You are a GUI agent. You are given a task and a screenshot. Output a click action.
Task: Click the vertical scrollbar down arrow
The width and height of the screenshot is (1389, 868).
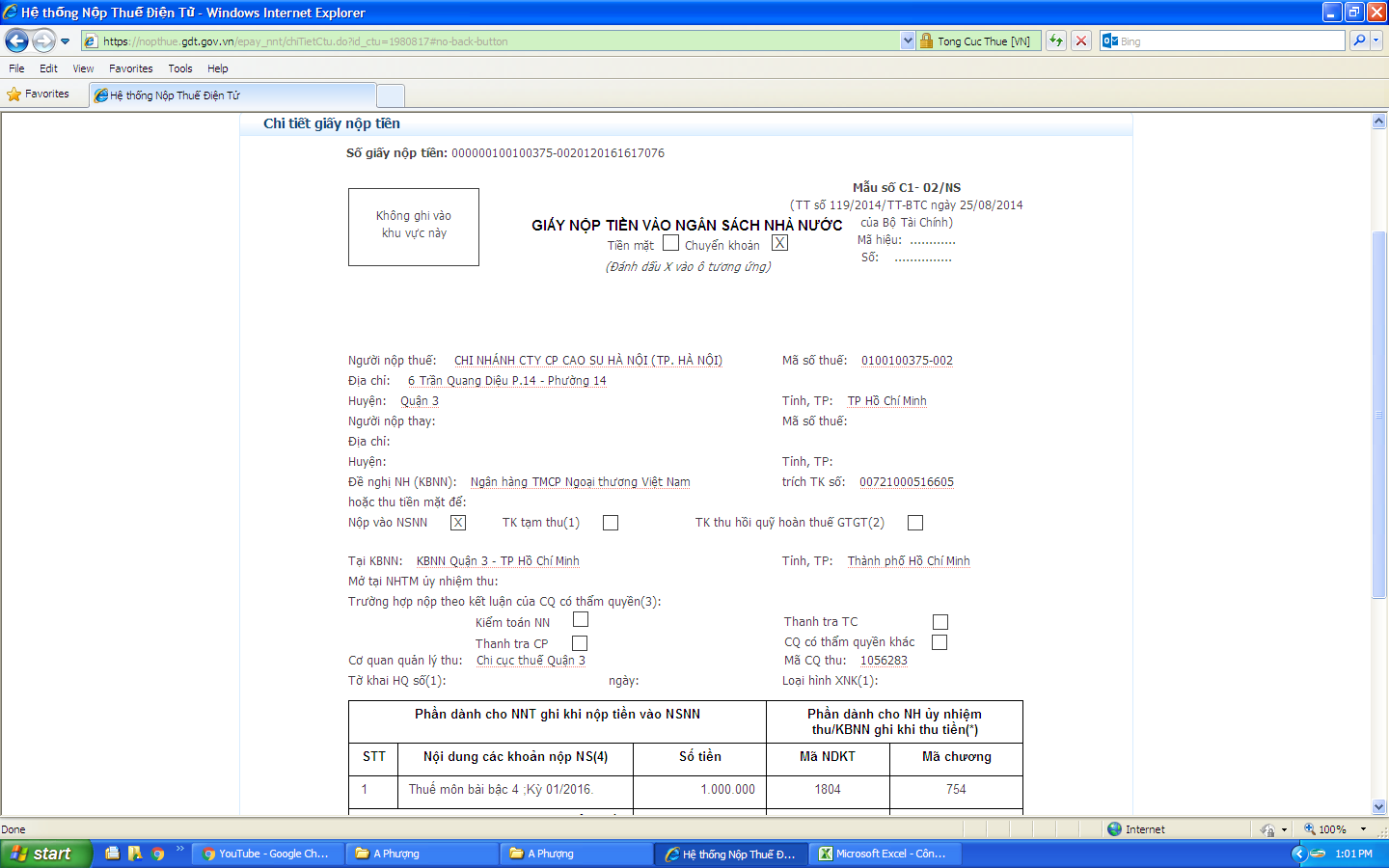[x=1378, y=806]
